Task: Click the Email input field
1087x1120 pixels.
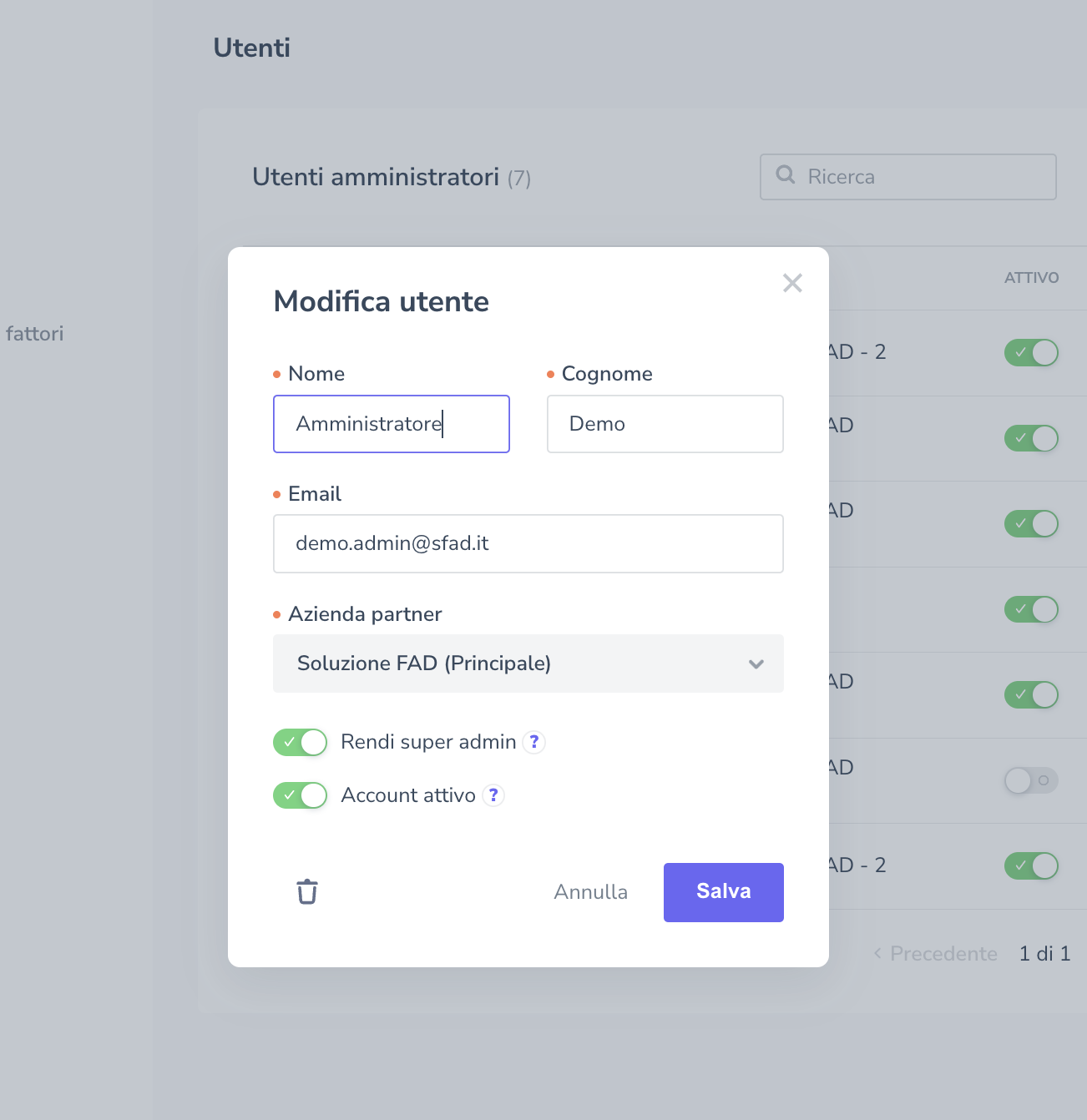Action: click(x=528, y=543)
